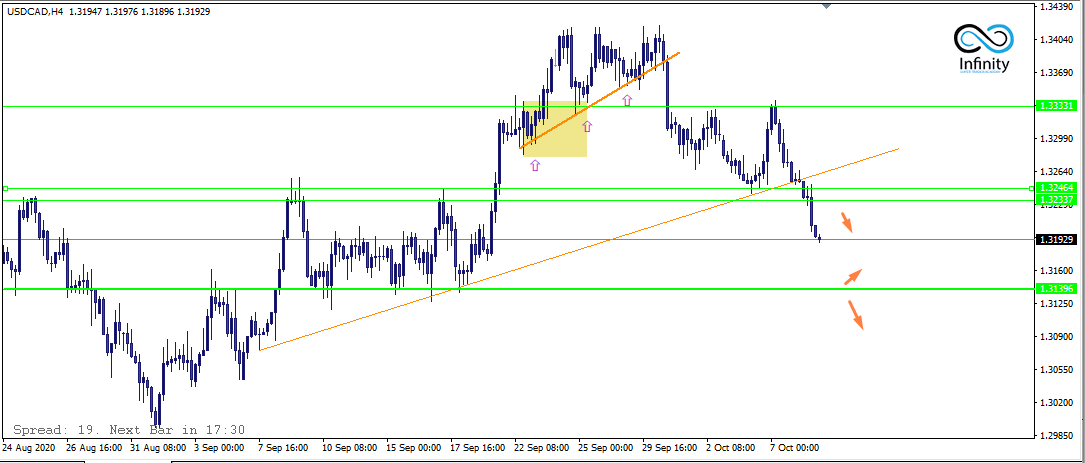Image resolution: width=1085 pixels, height=463 pixels.
Task: Click the Spread: 19. Next Bar in 17:30 text
Action: [129, 430]
